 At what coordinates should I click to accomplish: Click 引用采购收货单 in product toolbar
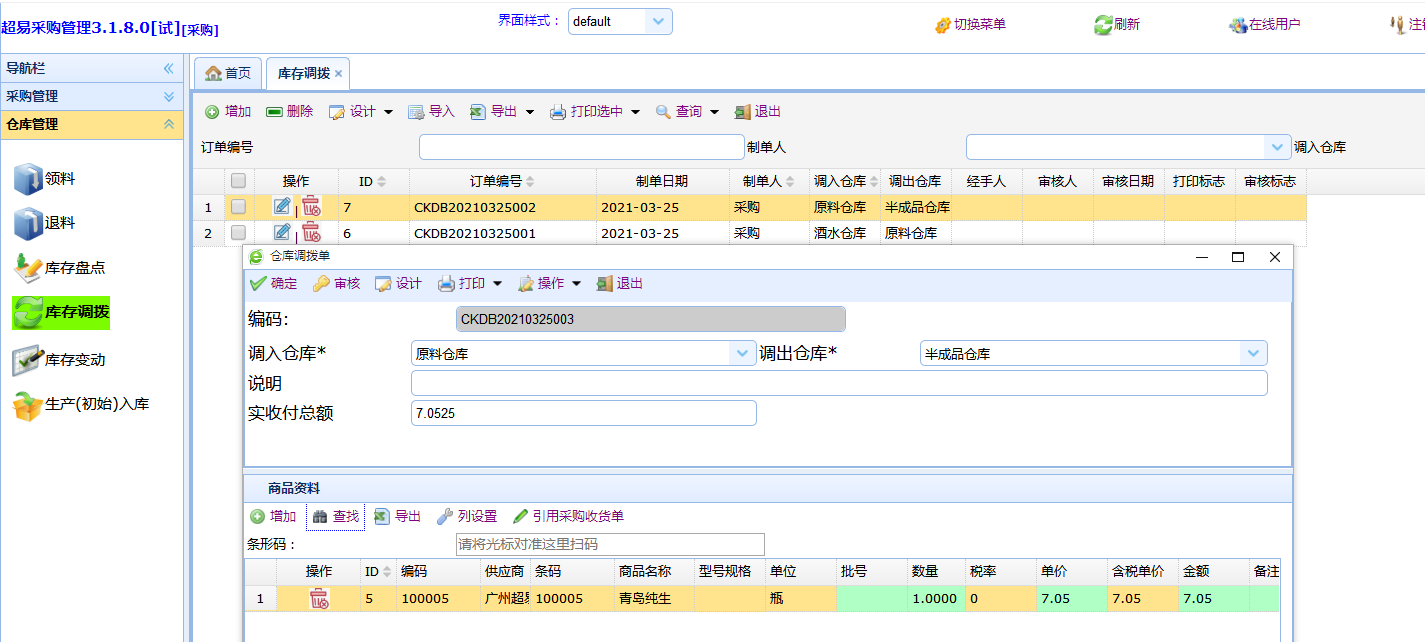pos(568,517)
